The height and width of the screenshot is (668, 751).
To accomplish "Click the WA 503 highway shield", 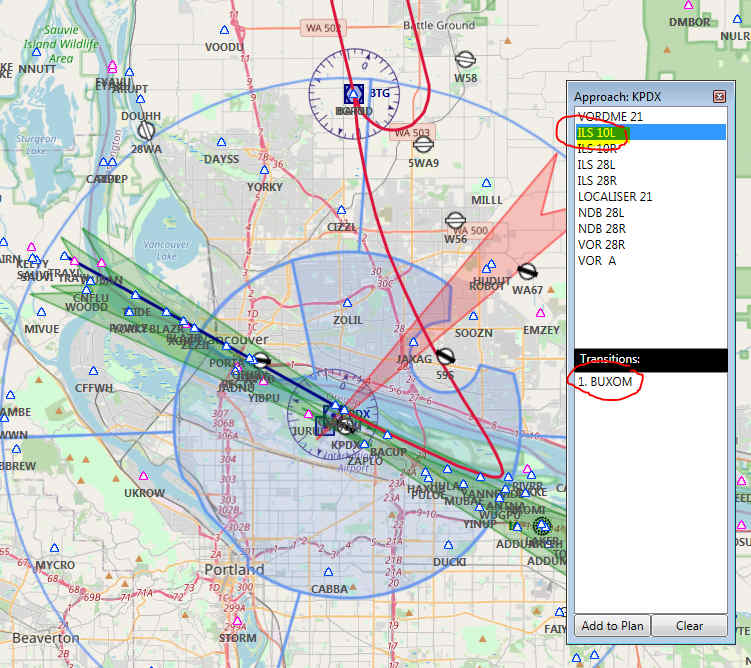I will pos(411,132).
